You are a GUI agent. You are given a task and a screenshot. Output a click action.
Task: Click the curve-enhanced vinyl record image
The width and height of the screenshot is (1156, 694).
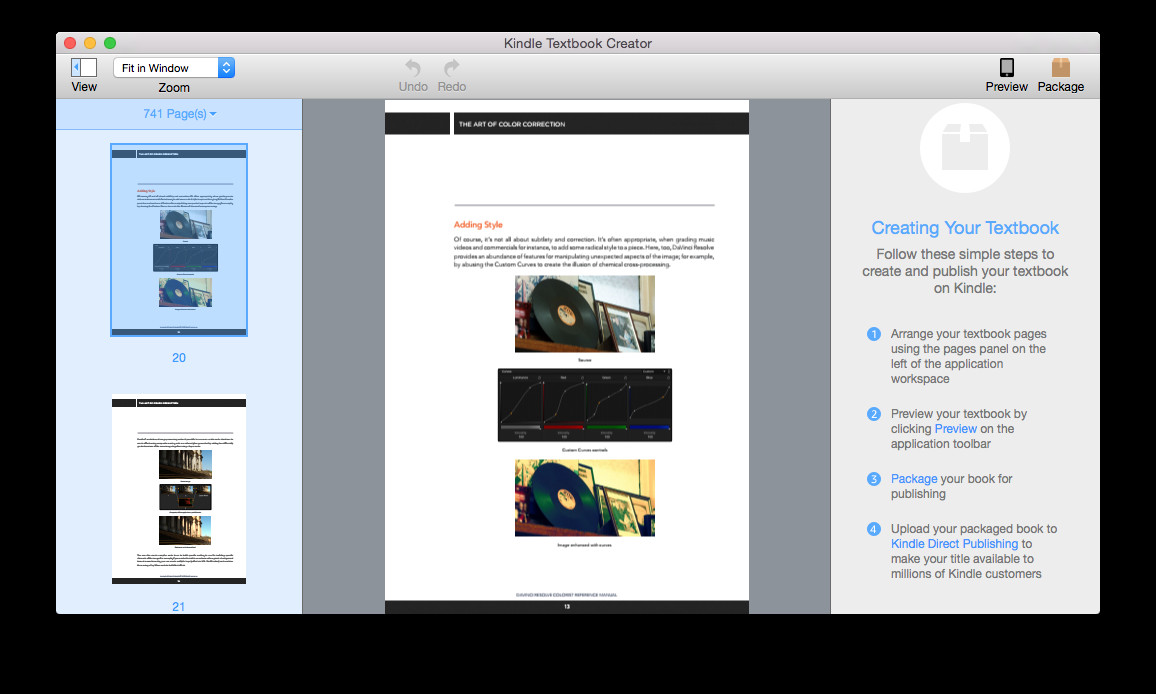[x=585, y=498]
